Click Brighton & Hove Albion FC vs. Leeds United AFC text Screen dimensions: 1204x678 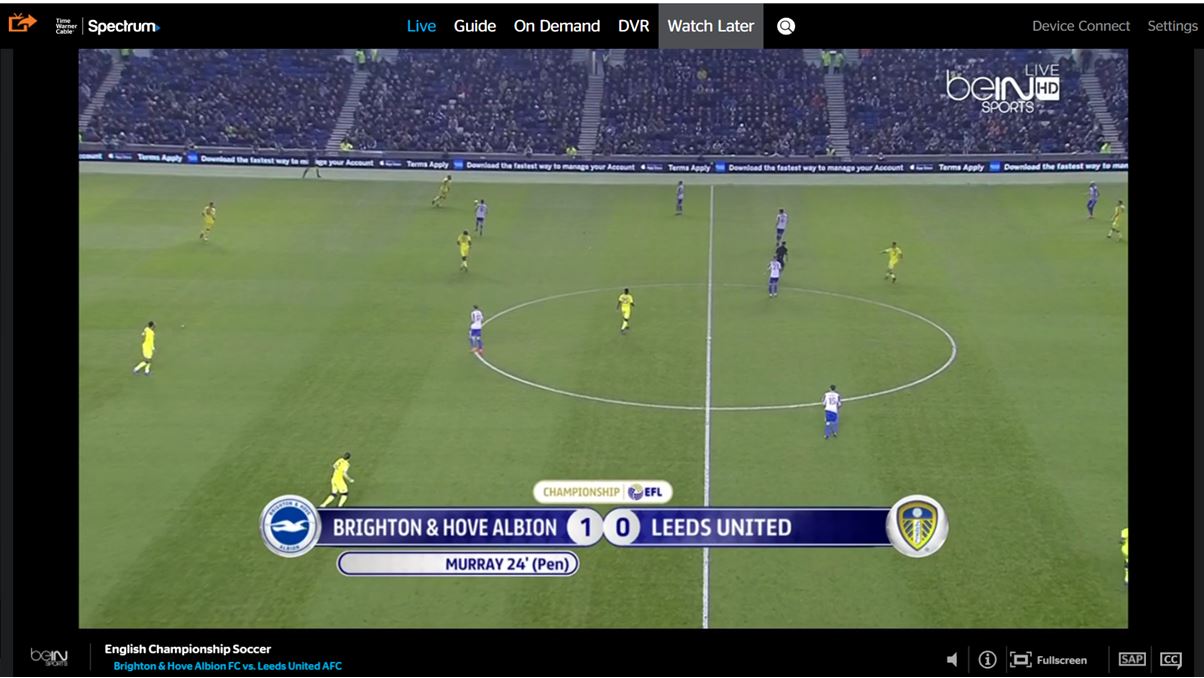pyautogui.click(x=227, y=666)
